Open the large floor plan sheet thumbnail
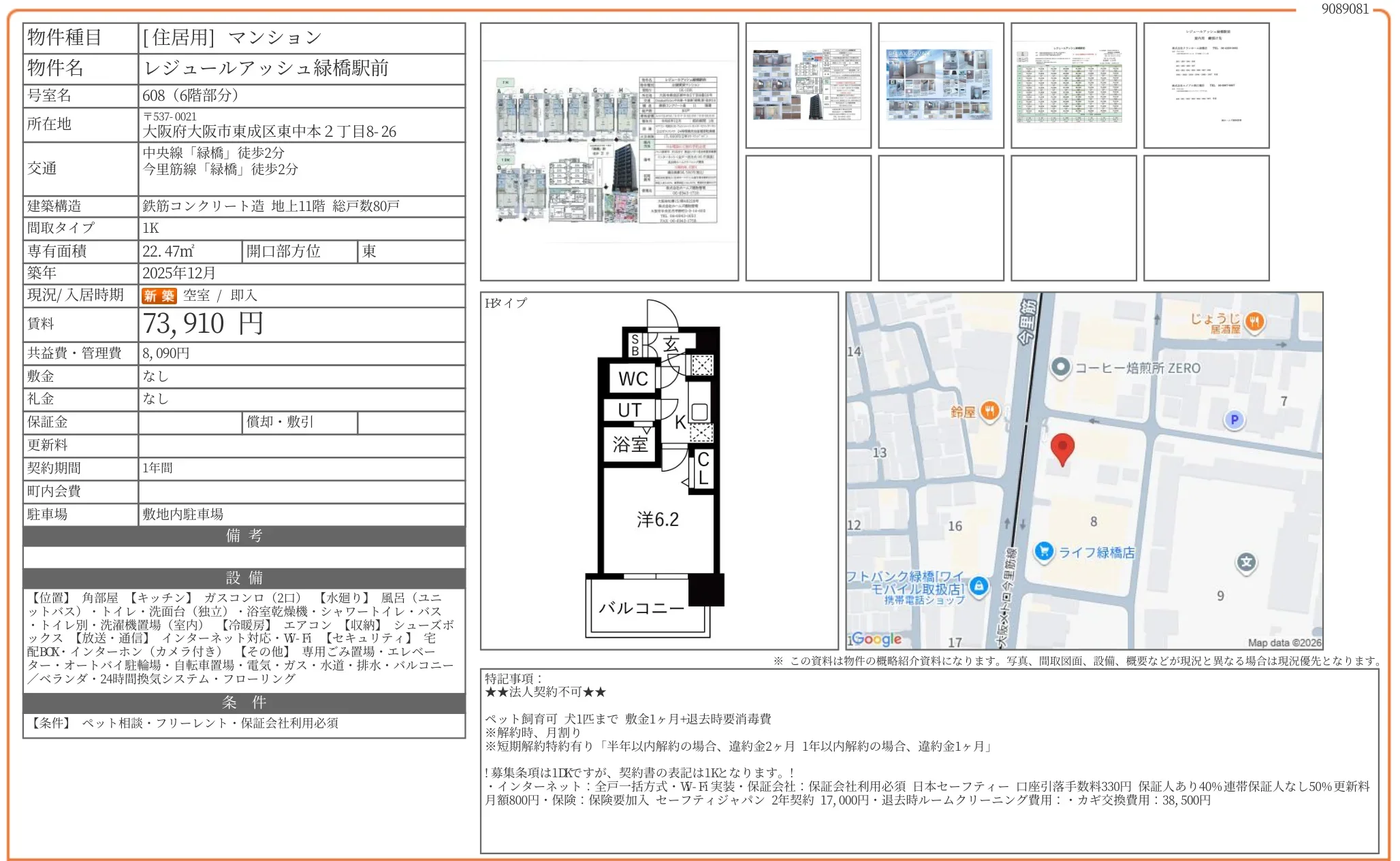The height and width of the screenshot is (861, 1400). pyautogui.click(x=609, y=152)
